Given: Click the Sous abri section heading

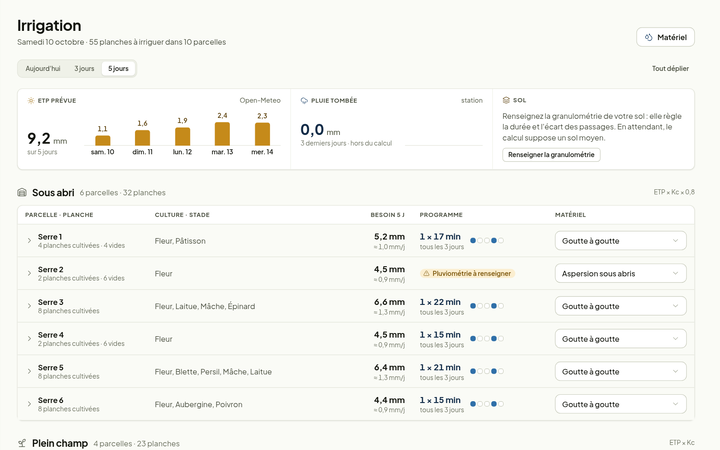Looking at the screenshot, I should (53, 192).
